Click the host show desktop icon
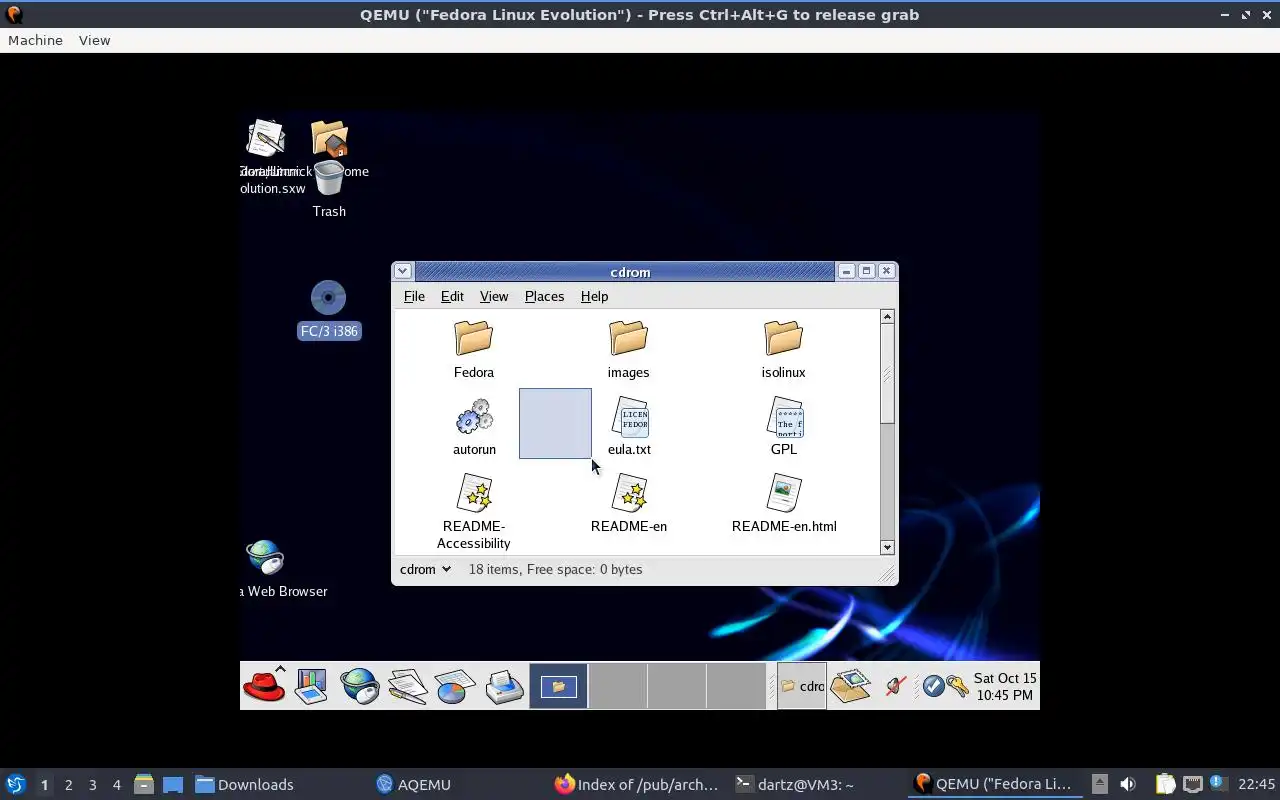 pos(172,784)
